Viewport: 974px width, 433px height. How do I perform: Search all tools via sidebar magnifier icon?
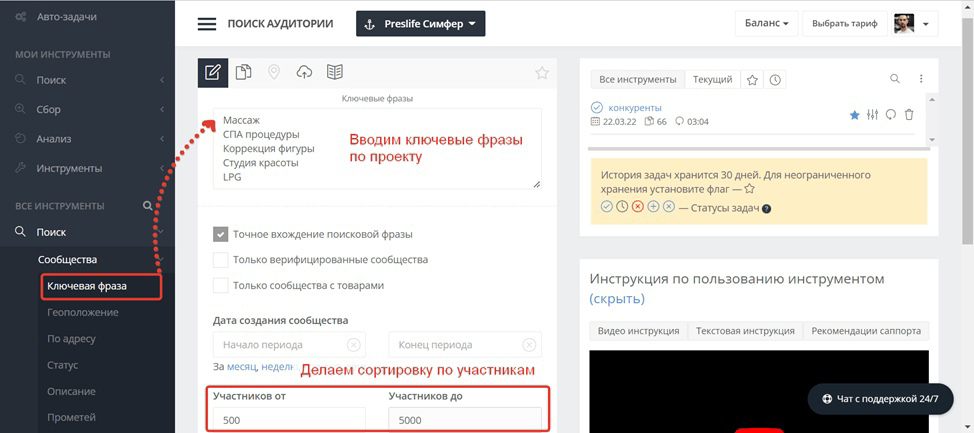click(147, 206)
